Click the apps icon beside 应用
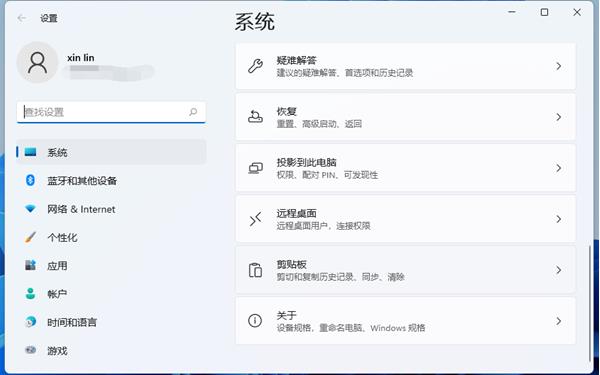This screenshot has height=375, width=600. pyautogui.click(x=30, y=265)
